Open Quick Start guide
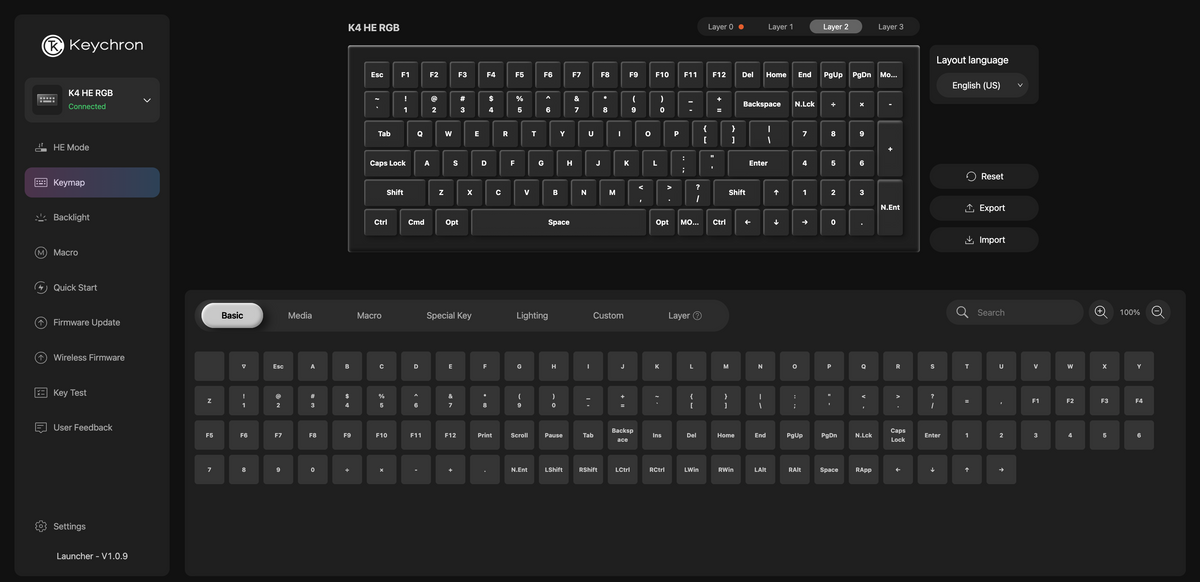1200x582 pixels. pyautogui.click(x=92, y=287)
